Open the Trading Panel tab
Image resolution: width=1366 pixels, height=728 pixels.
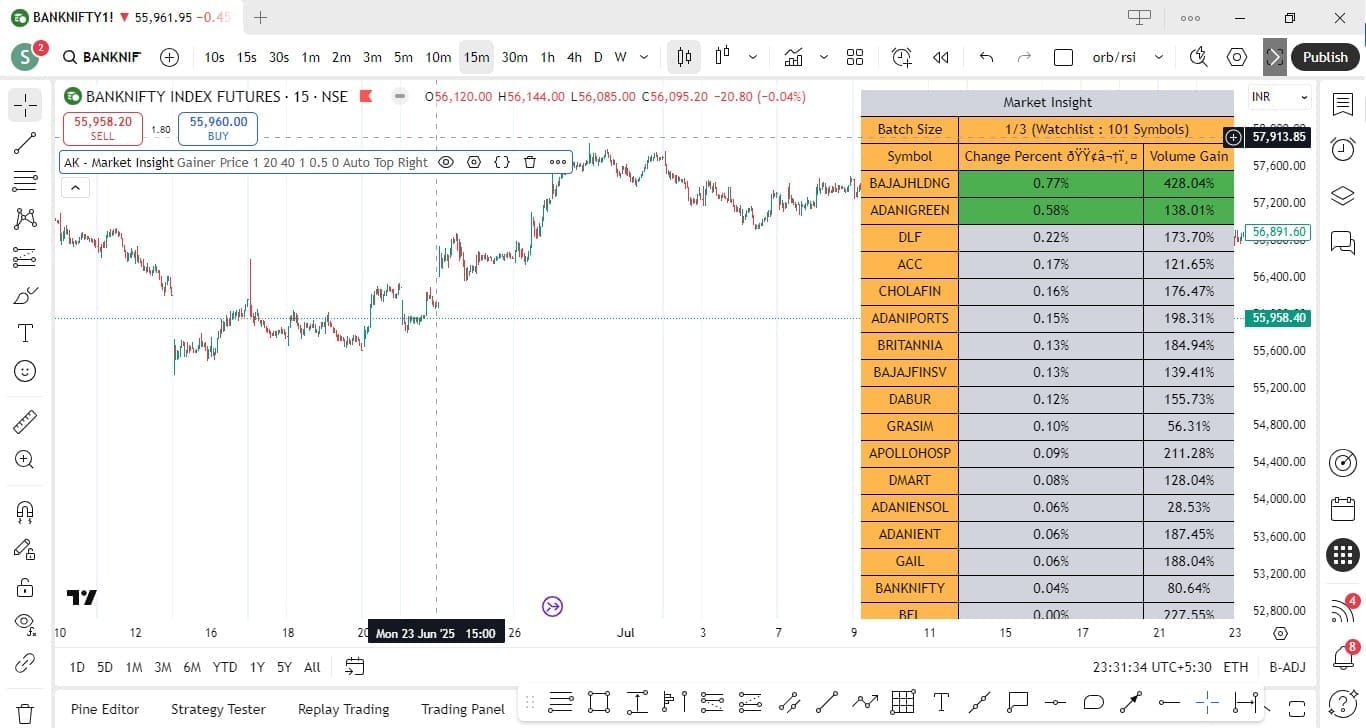coord(463,709)
